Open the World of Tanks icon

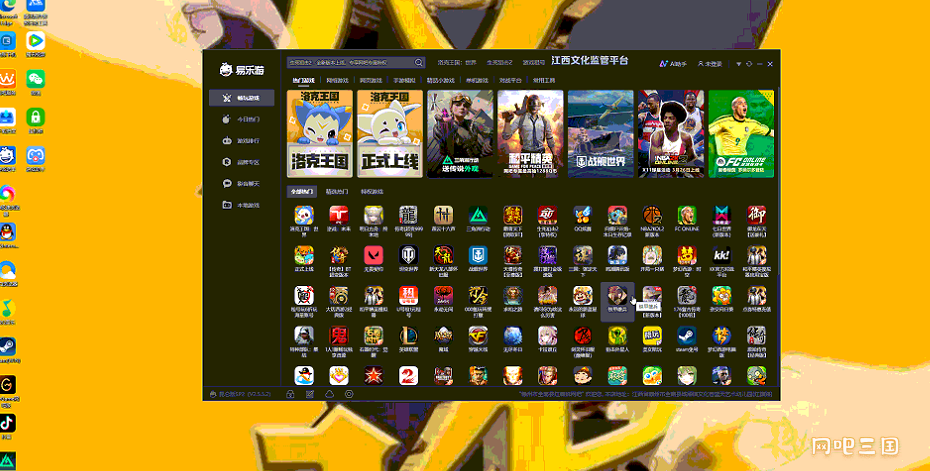click(x=408, y=256)
